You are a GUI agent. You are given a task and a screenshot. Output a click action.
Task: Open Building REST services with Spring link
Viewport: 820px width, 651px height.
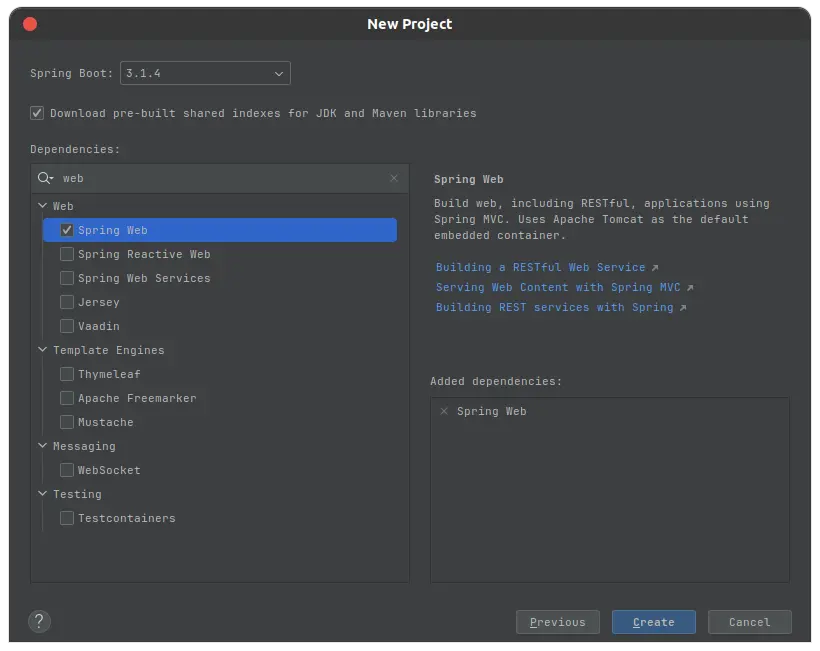tap(554, 307)
